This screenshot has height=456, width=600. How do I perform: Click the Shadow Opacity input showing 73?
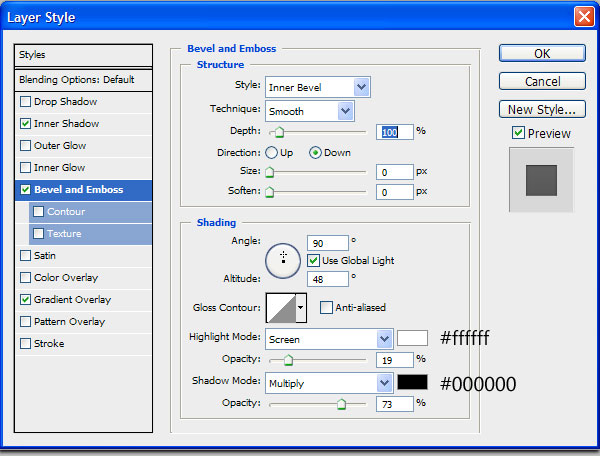pos(395,404)
